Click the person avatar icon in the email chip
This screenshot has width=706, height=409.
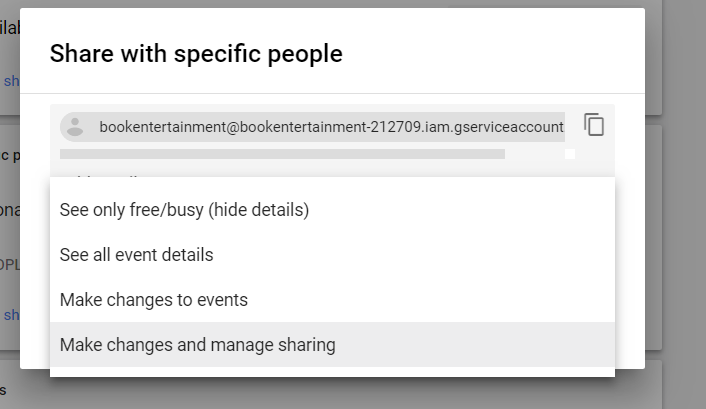(75, 127)
